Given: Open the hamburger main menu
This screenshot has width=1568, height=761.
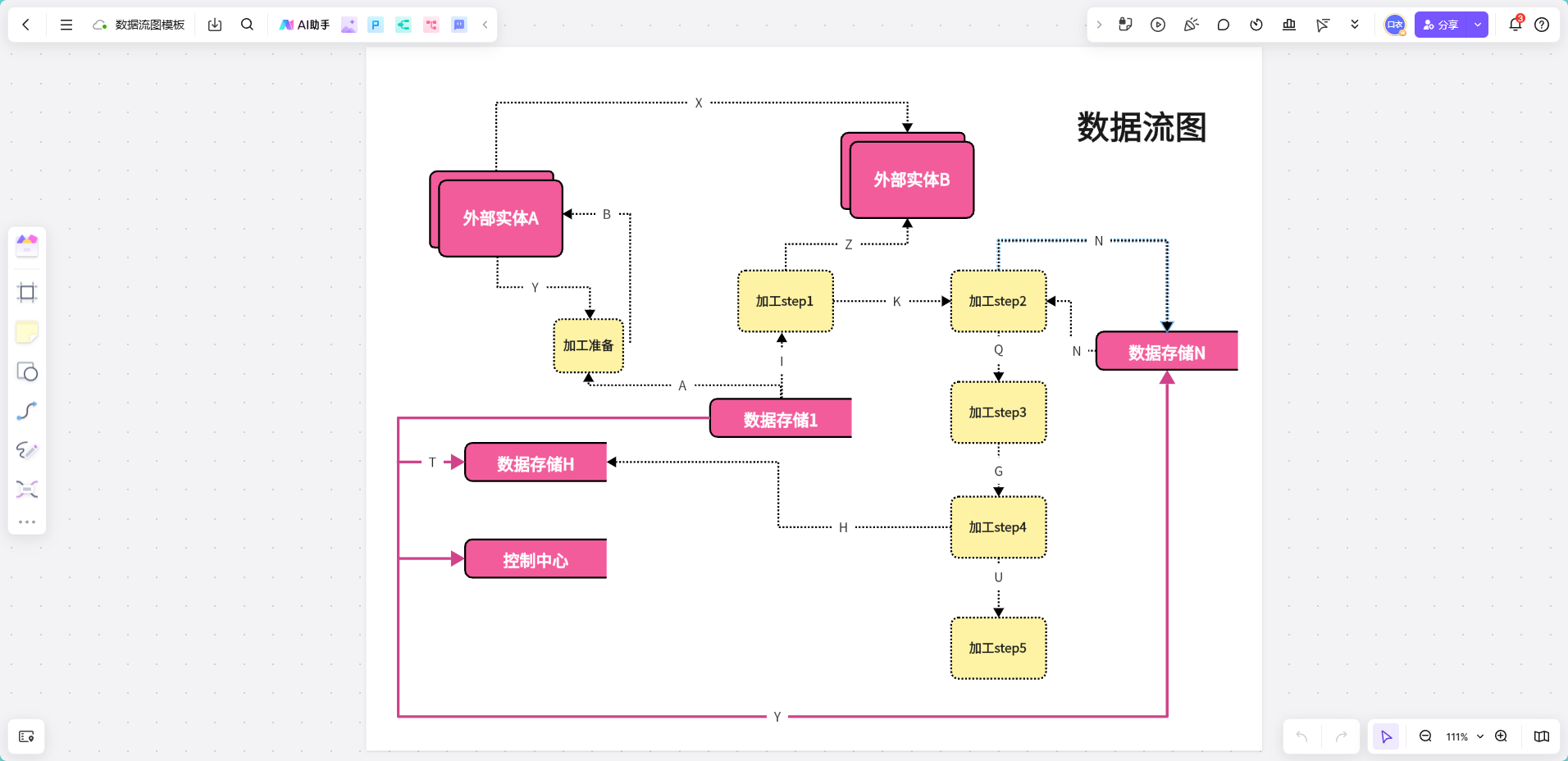Looking at the screenshot, I should click(66, 25).
